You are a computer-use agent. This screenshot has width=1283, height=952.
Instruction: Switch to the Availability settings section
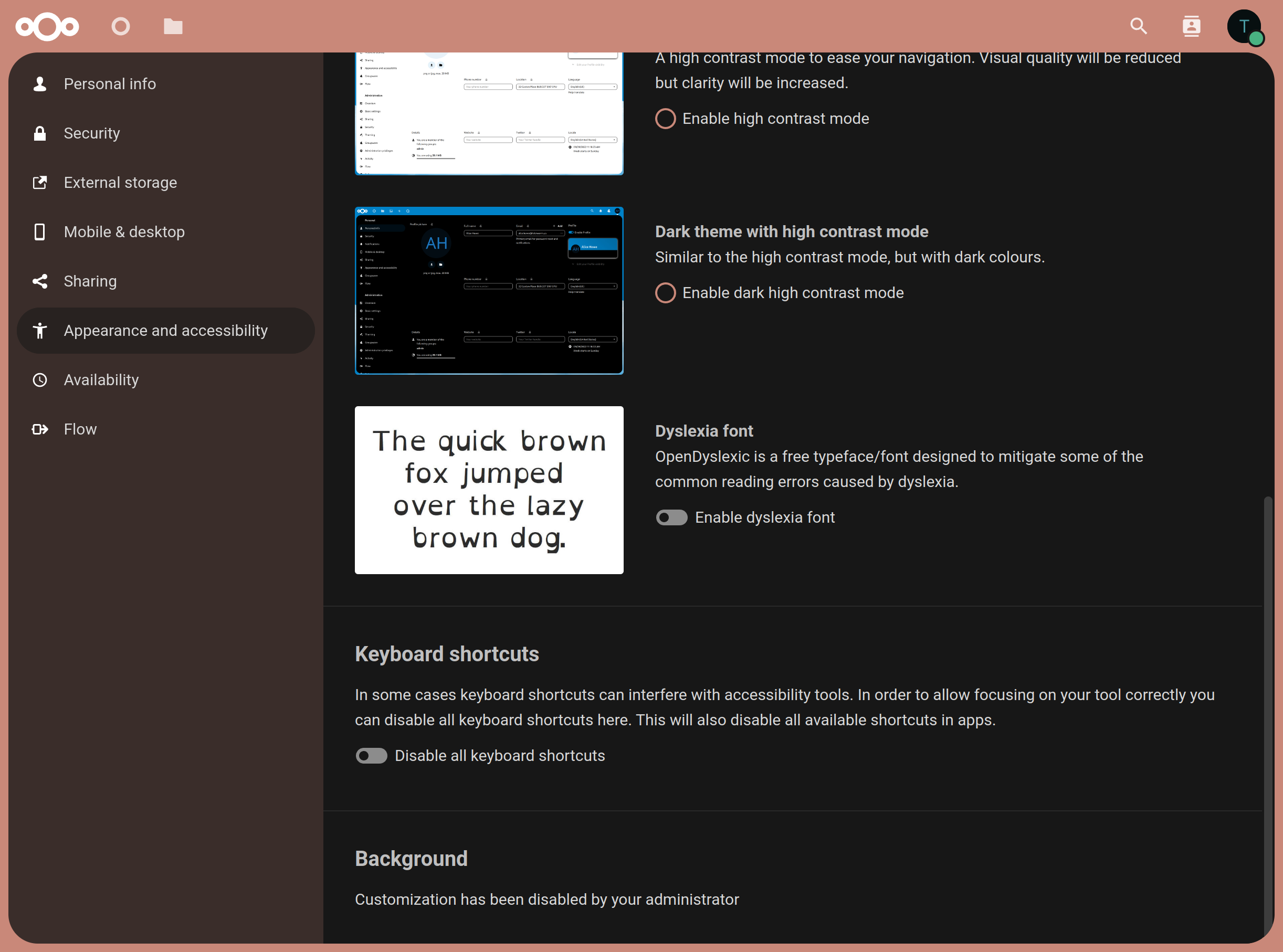click(101, 380)
